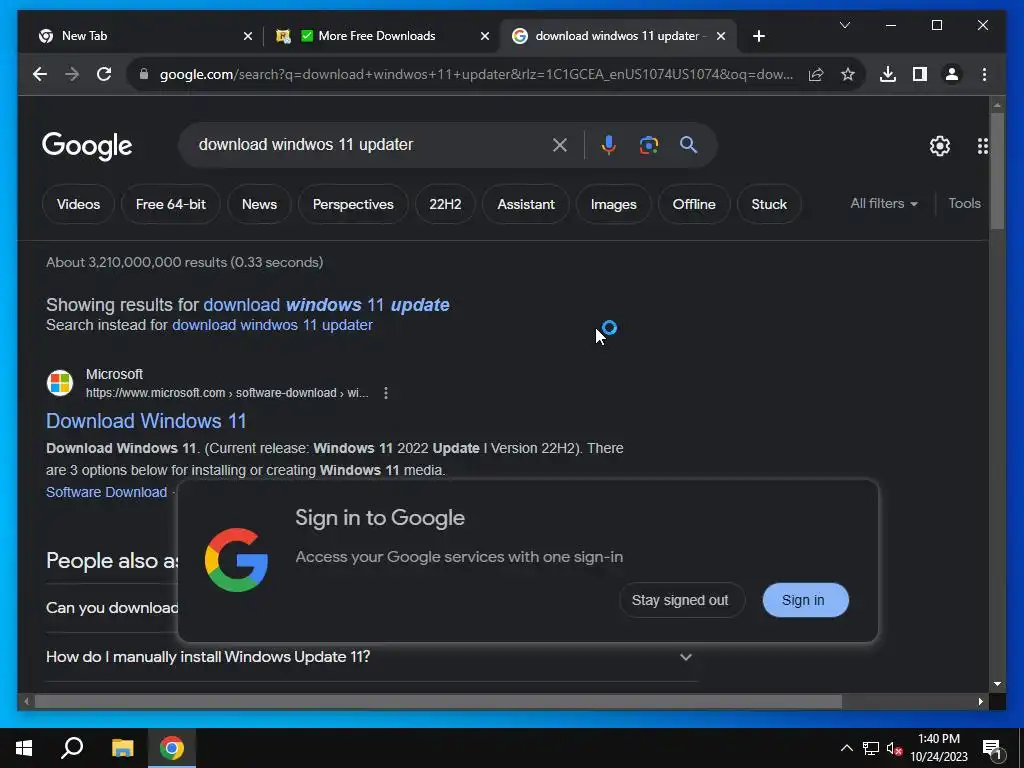The width and height of the screenshot is (1024, 768).
Task: Select the Free 64-bit filter chip
Action: (x=170, y=204)
